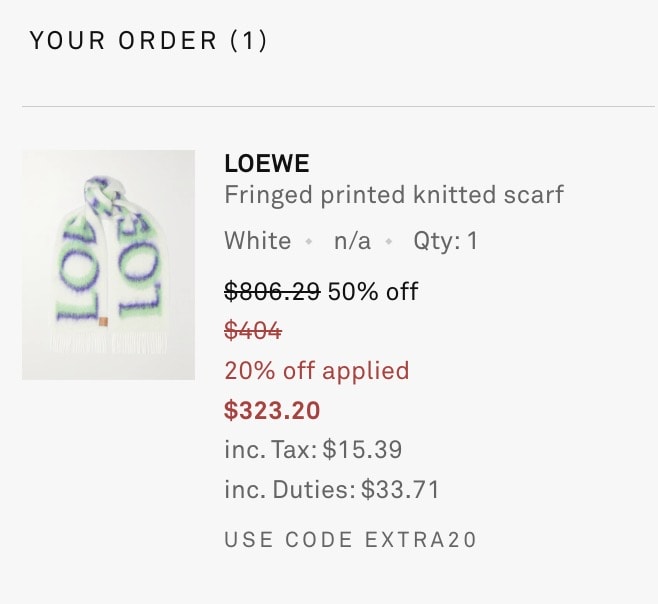
Task: Click the 20% off applied message
Action: 317,371
